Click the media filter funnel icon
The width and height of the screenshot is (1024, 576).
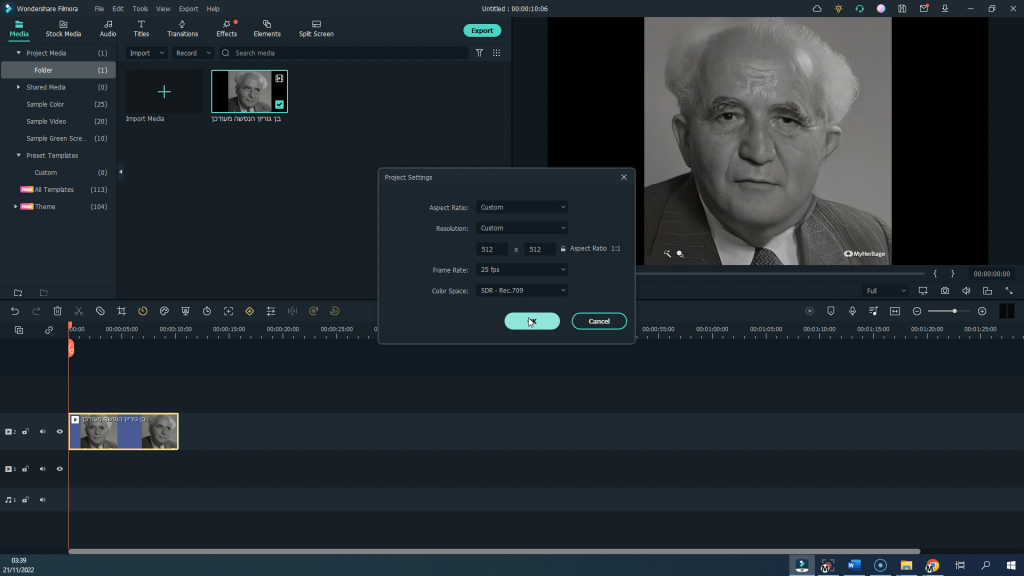click(x=479, y=53)
